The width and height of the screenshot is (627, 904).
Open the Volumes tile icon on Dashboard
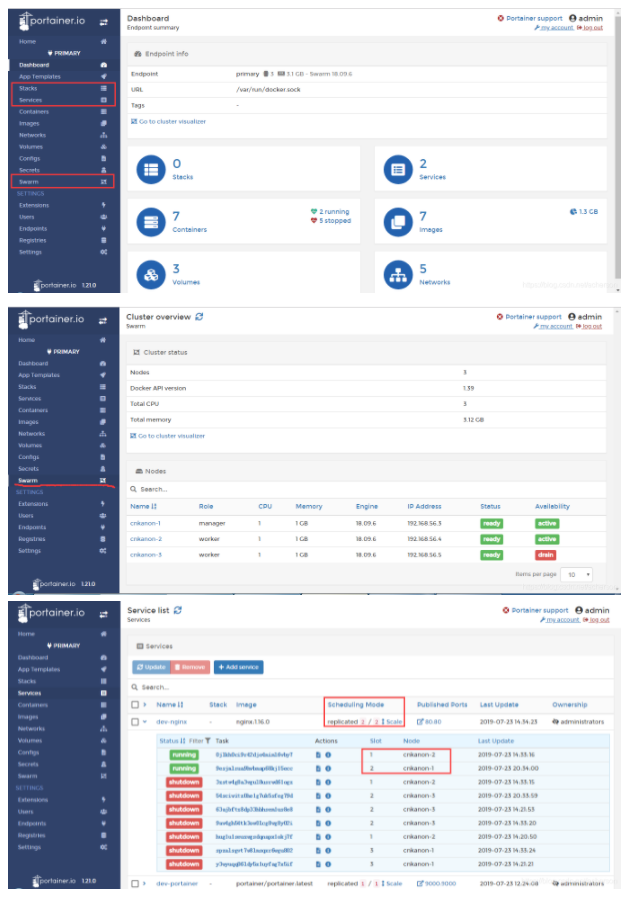(150, 273)
